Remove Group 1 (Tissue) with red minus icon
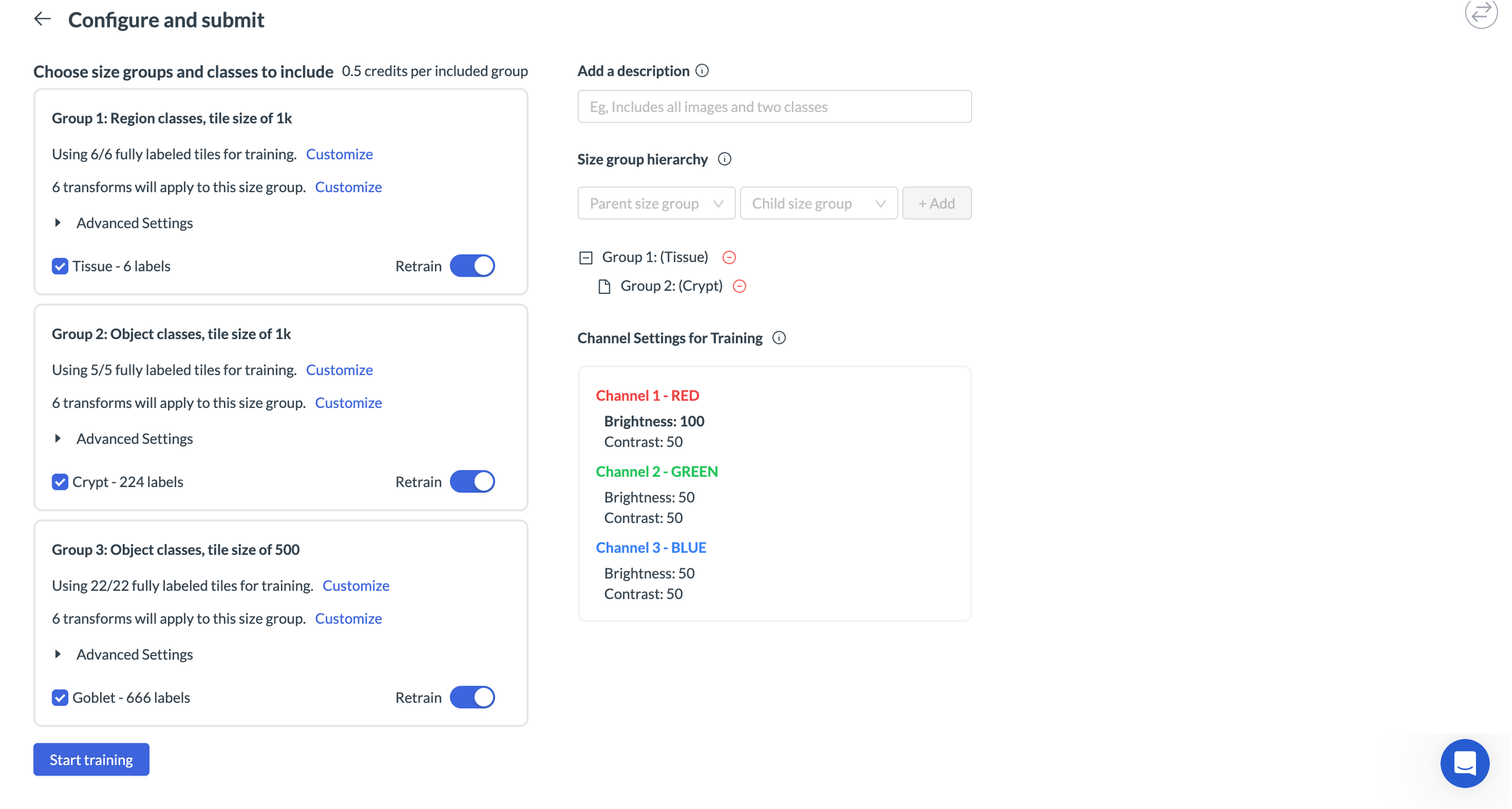1512x809 pixels. point(729,257)
